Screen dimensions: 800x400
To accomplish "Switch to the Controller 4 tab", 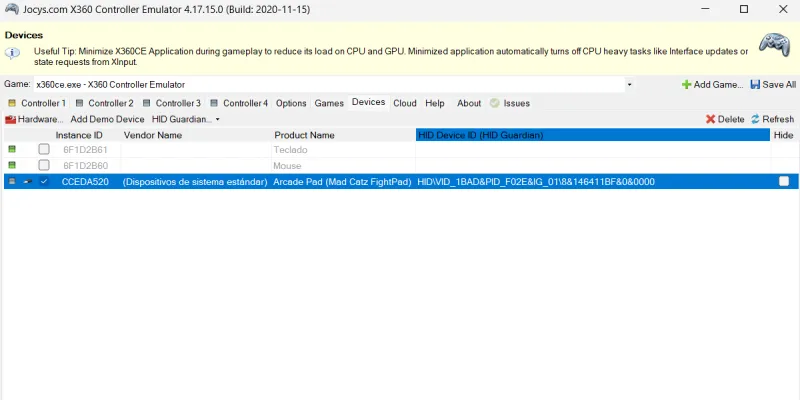I will [x=239, y=103].
